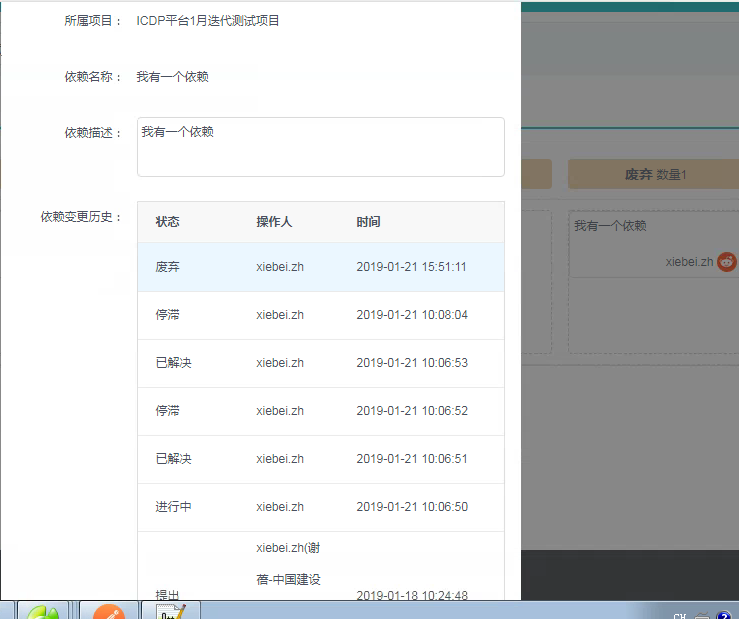
Task: Click the dependency name value 我有一个依赖
Action: (172, 77)
